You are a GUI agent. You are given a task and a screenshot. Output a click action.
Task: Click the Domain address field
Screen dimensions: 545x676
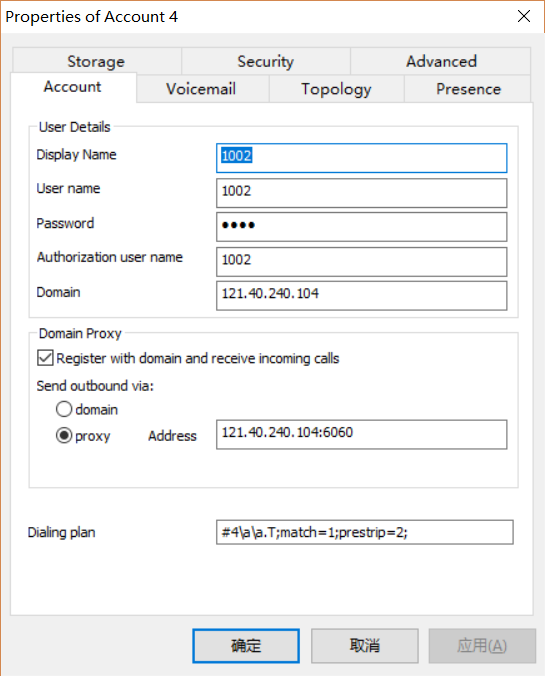pyautogui.click(x=361, y=296)
